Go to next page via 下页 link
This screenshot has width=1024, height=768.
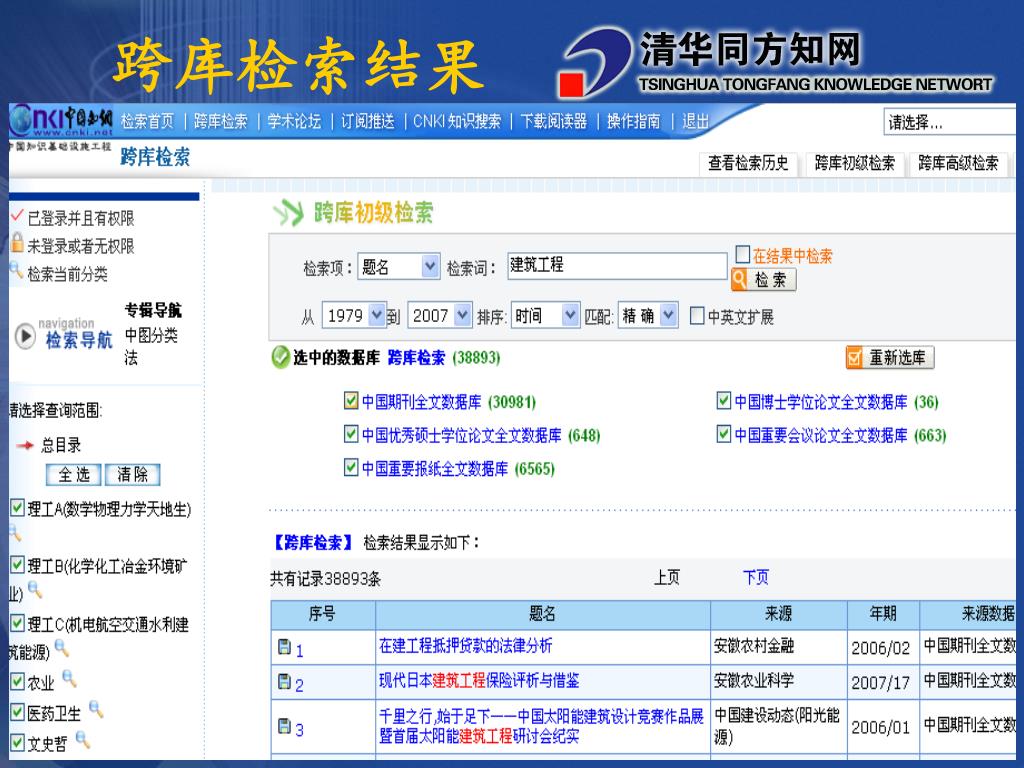pyautogui.click(x=756, y=577)
